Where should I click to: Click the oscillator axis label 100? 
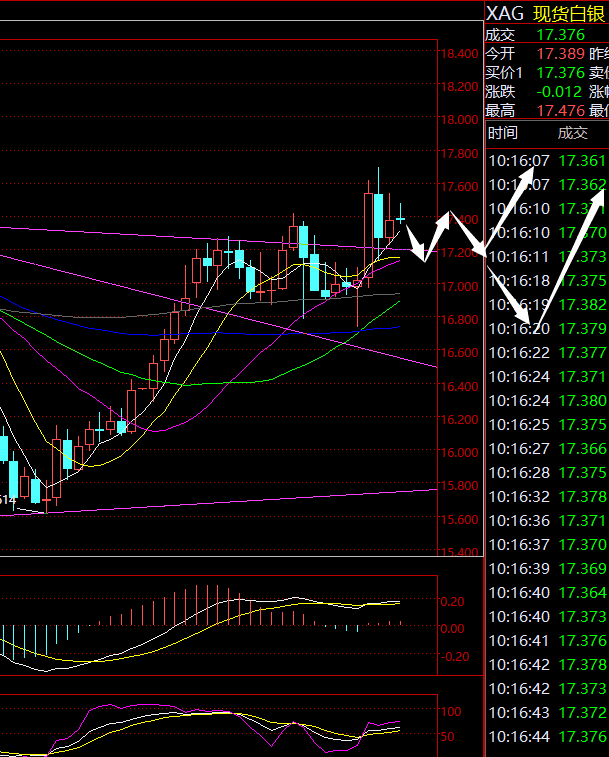(451, 712)
